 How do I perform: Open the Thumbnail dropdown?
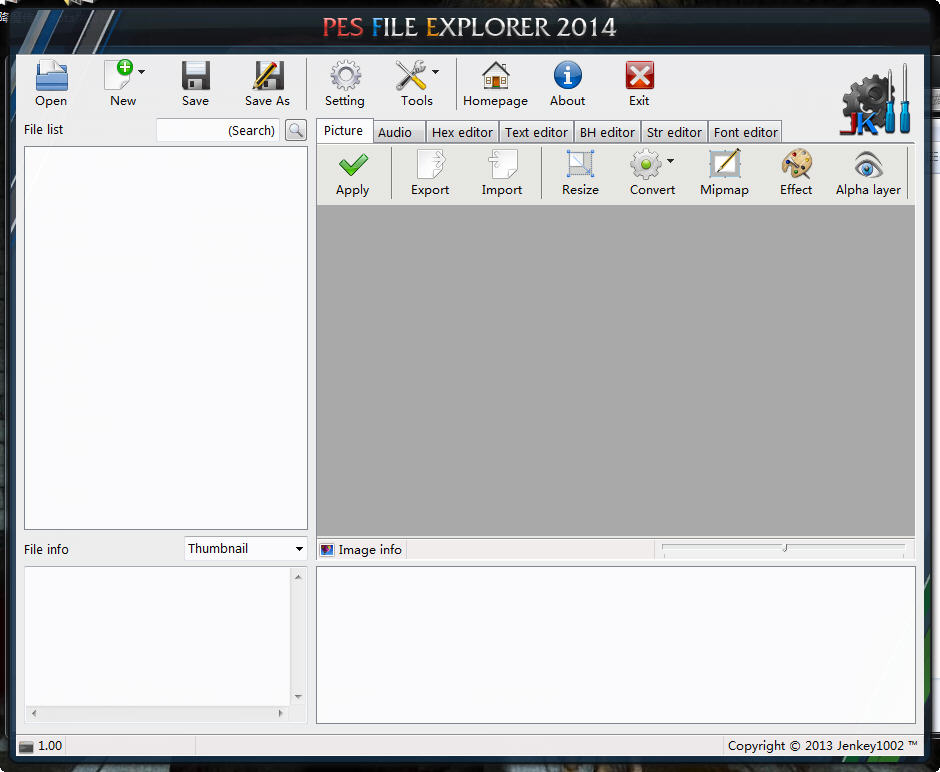pyautogui.click(x=245, y=548)
